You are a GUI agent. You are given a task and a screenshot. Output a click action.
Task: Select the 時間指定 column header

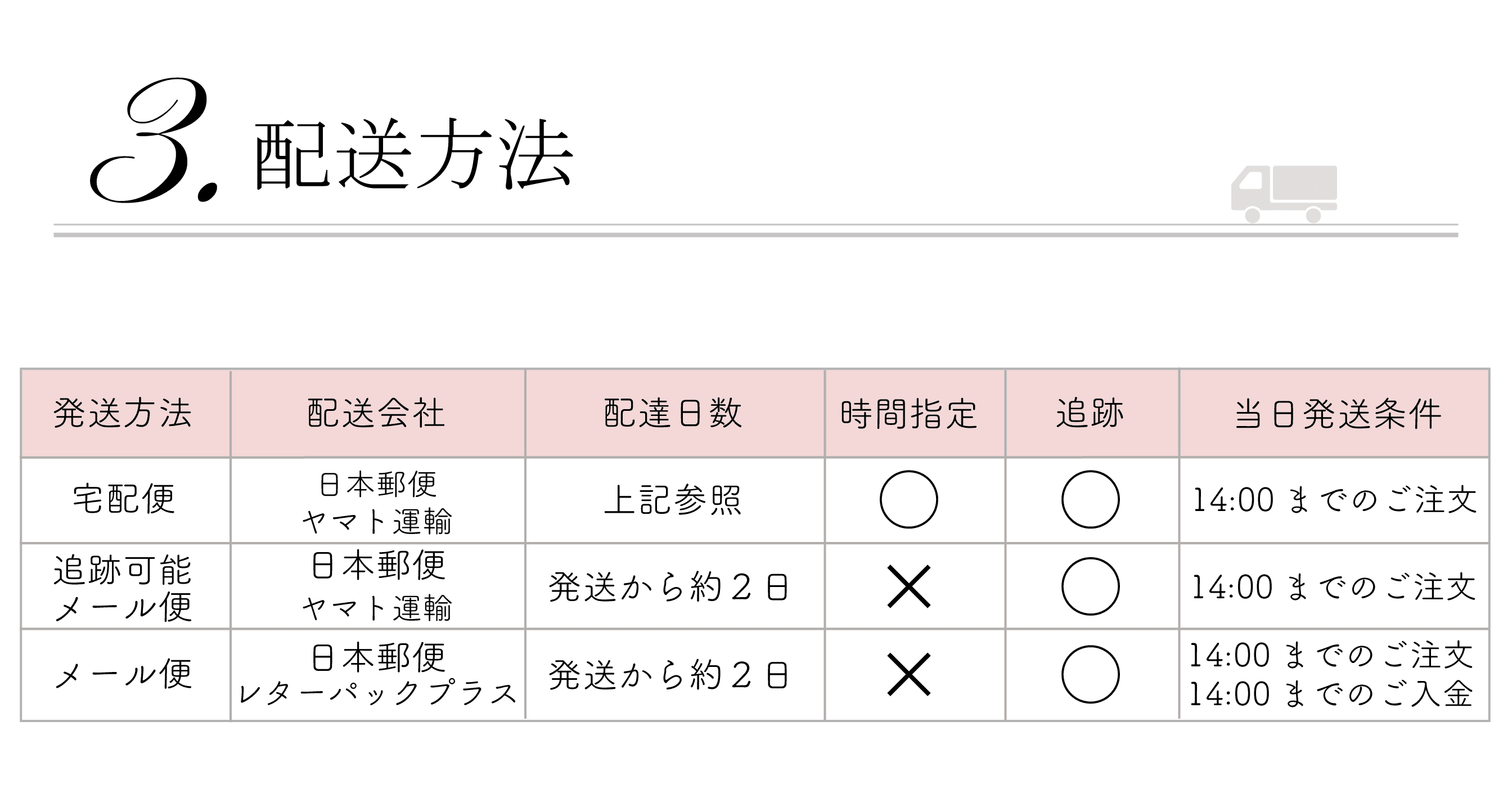[x=908, y=414]
